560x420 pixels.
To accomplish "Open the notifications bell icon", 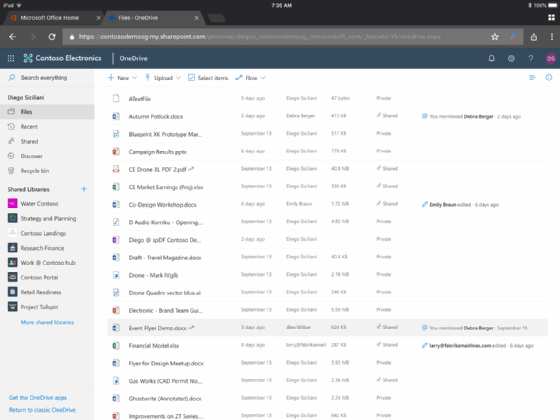I will [492, 58].
